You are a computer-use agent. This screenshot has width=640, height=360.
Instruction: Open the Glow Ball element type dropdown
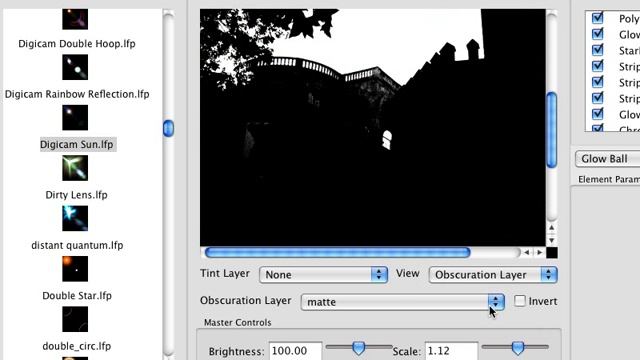(607, 159)
